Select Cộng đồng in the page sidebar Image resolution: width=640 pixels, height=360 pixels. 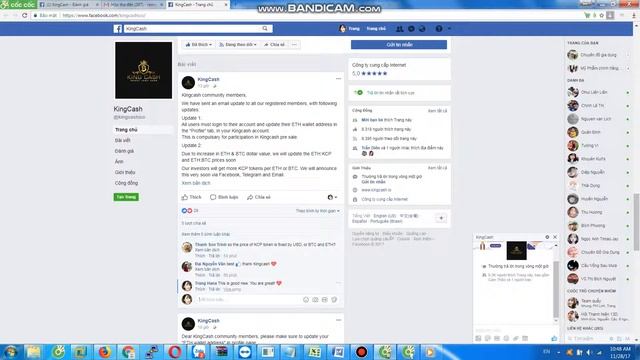click(x=126, y=183)
